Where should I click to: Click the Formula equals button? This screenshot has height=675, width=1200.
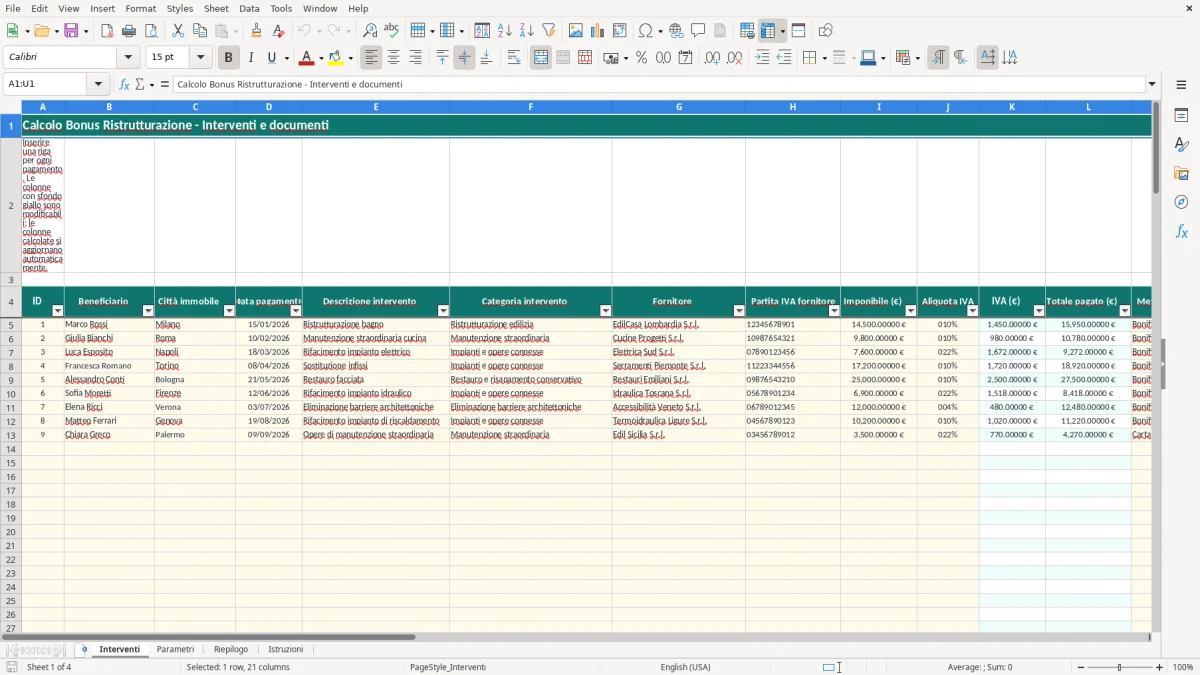point(165,84)
